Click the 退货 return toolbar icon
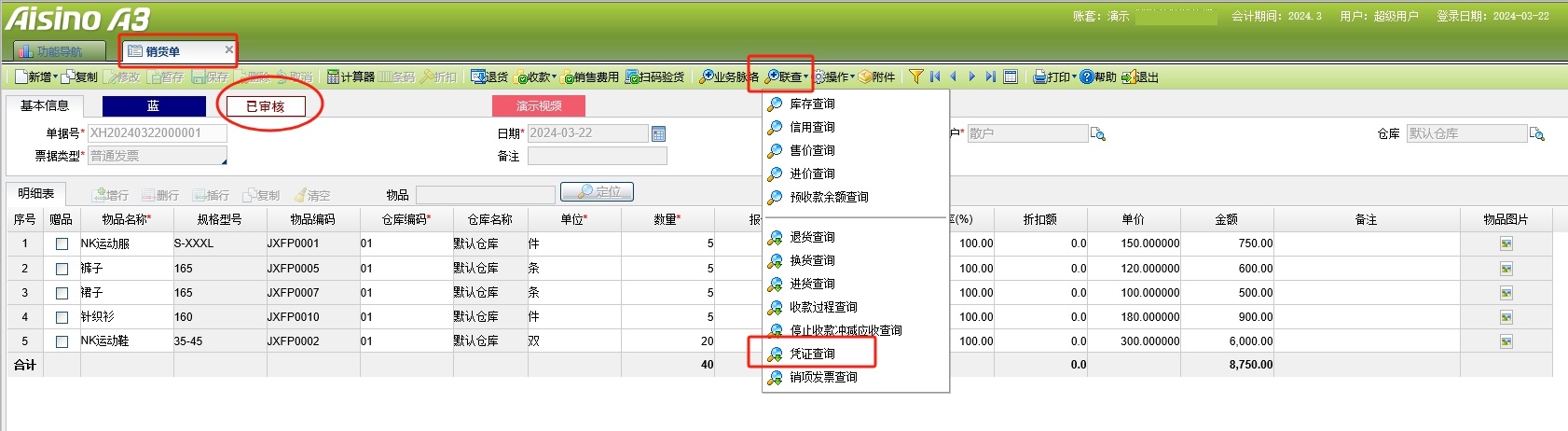 coord(489,77)
